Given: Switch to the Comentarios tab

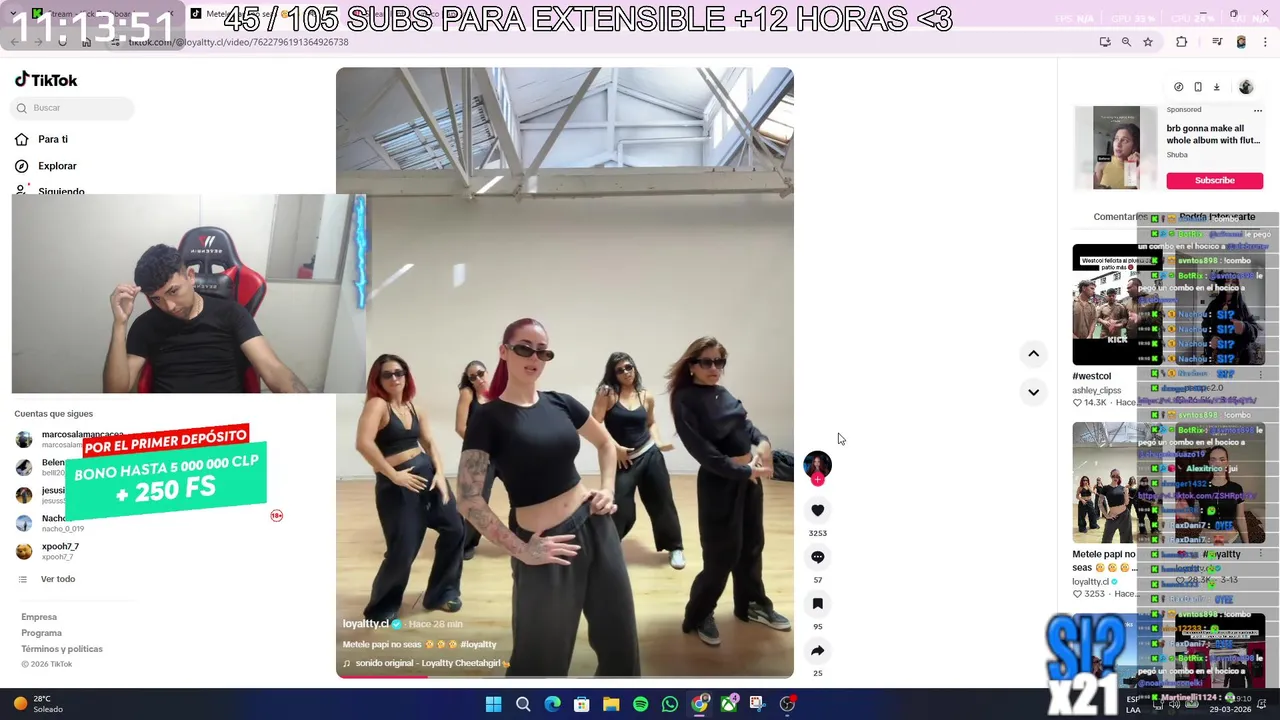Looking at the screenshot, I should pyautogui.click(x=1120, y=217).
